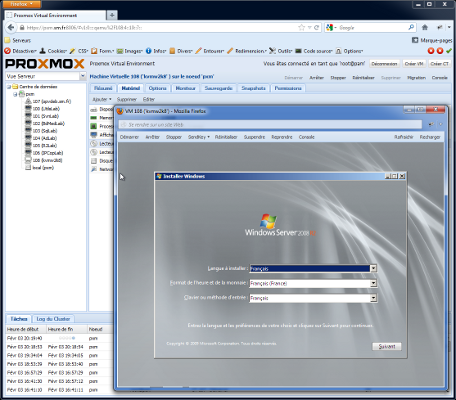Click Suivant in the Windows installer

click(387, 346)
